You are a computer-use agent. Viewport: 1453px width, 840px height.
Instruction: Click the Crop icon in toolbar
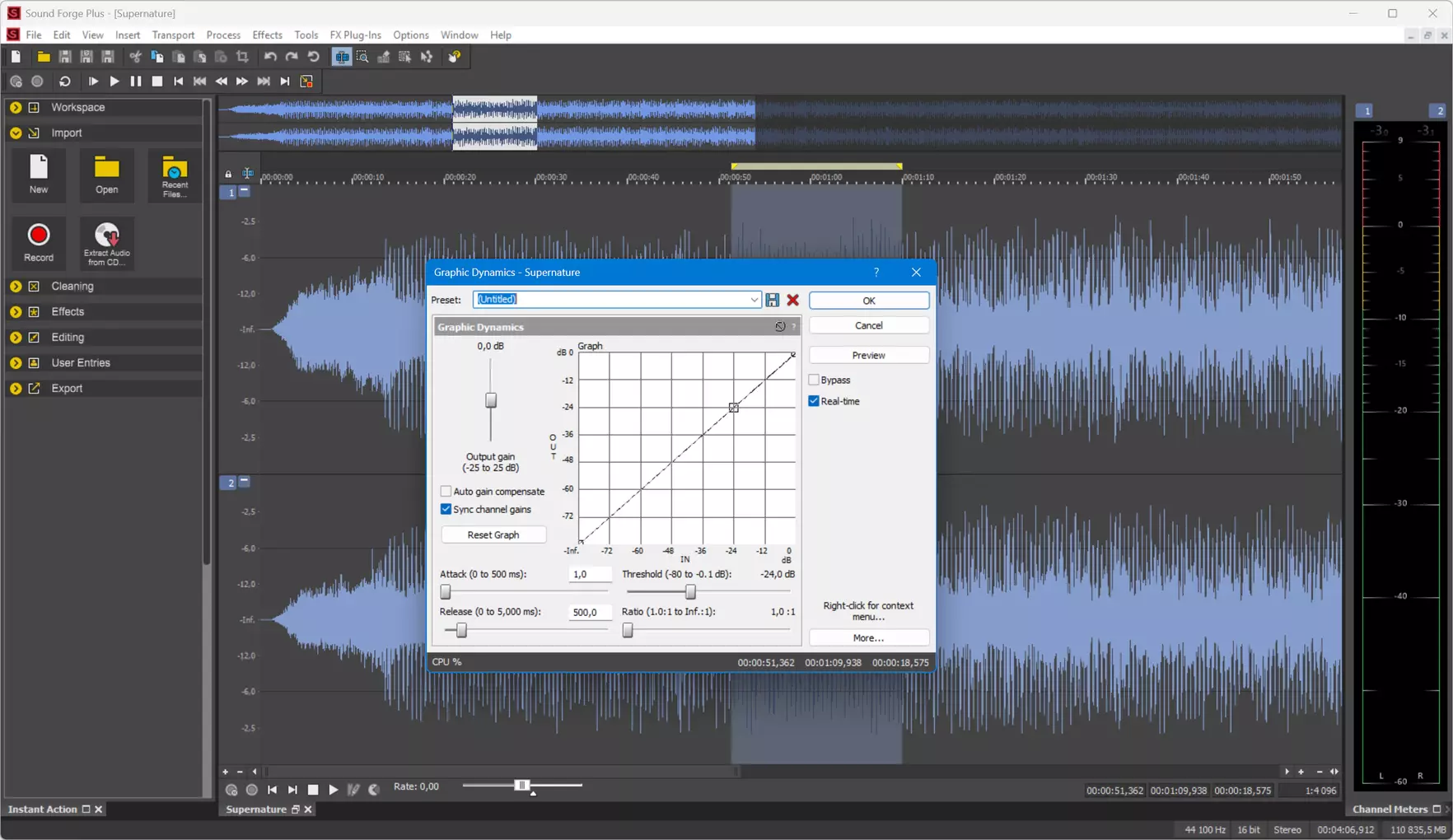[242, 57]
